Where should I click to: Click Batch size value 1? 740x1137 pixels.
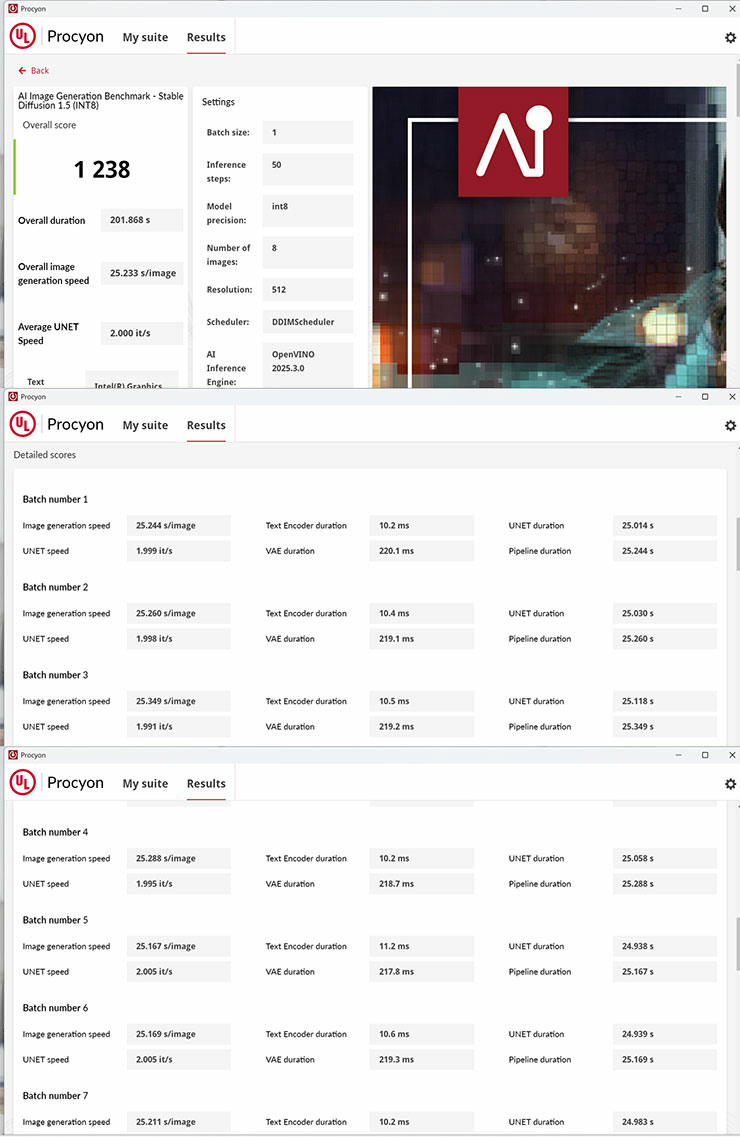[x=307, y=133]
